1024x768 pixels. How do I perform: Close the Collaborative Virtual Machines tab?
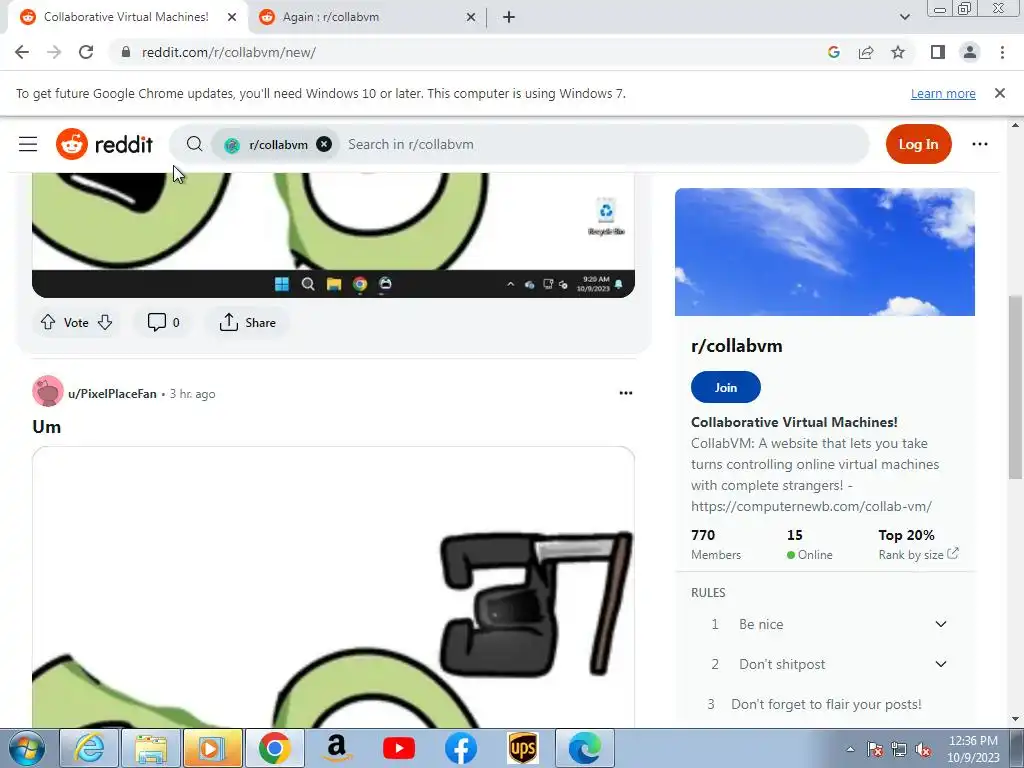[x=232, y=17]
